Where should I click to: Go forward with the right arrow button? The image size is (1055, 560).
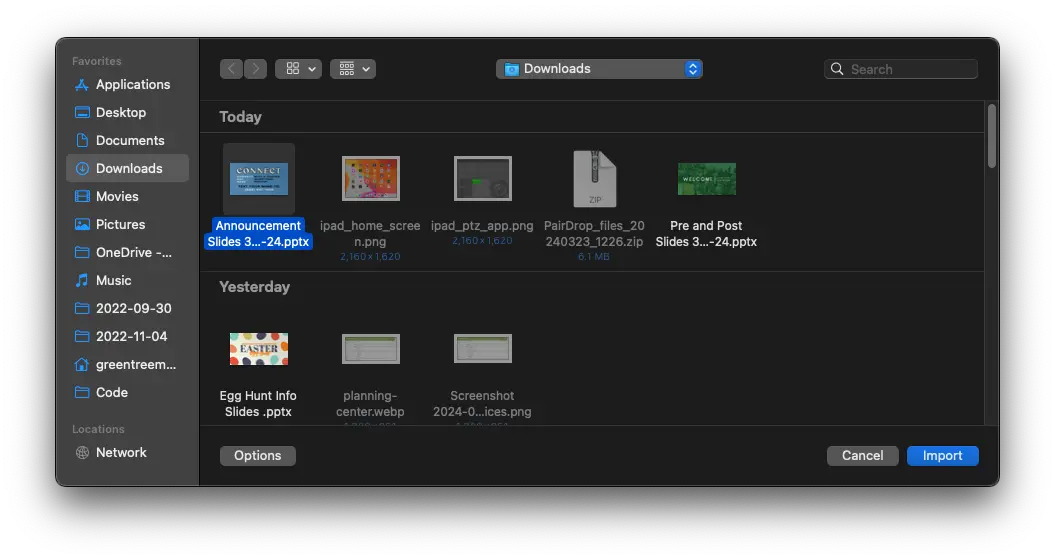click(255, 69)
